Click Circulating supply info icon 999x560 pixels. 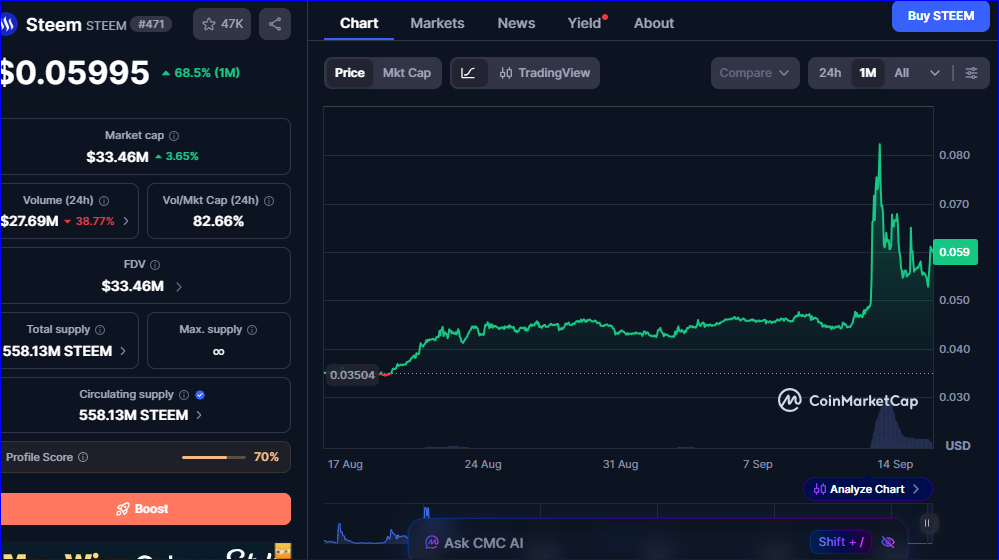(x=184, y=395)
